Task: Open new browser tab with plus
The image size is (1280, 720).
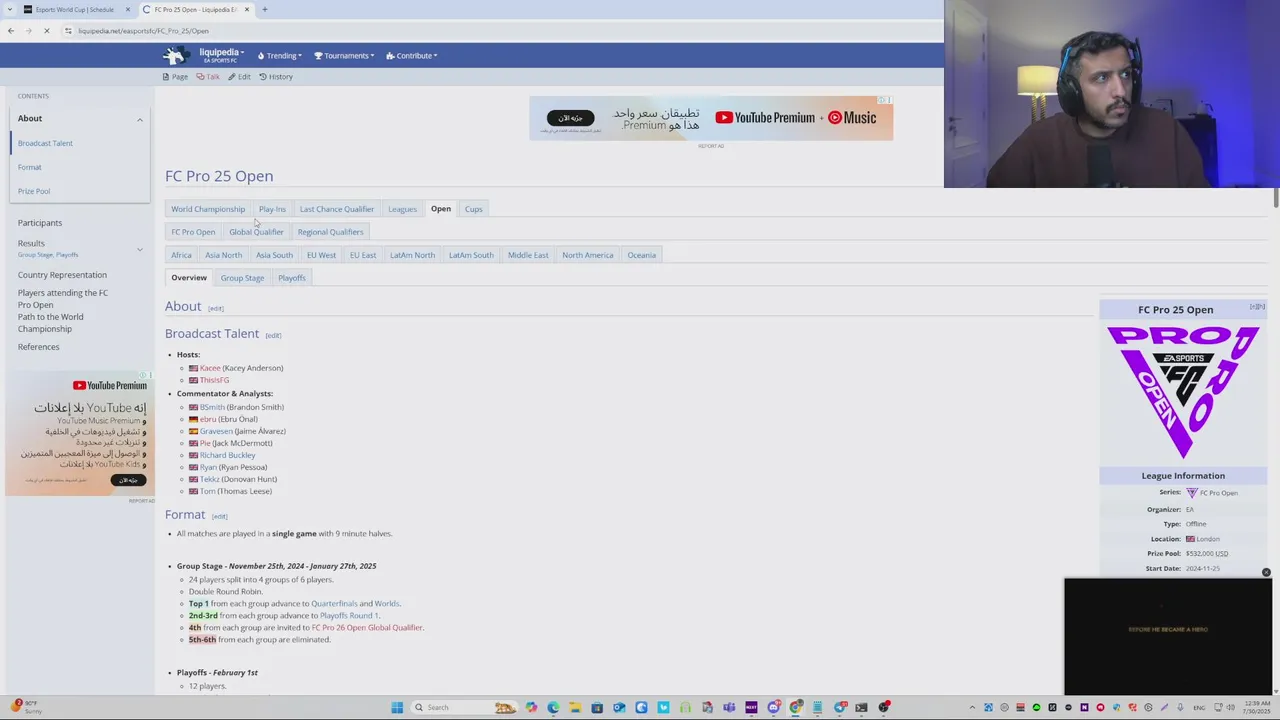Action: 264,10
